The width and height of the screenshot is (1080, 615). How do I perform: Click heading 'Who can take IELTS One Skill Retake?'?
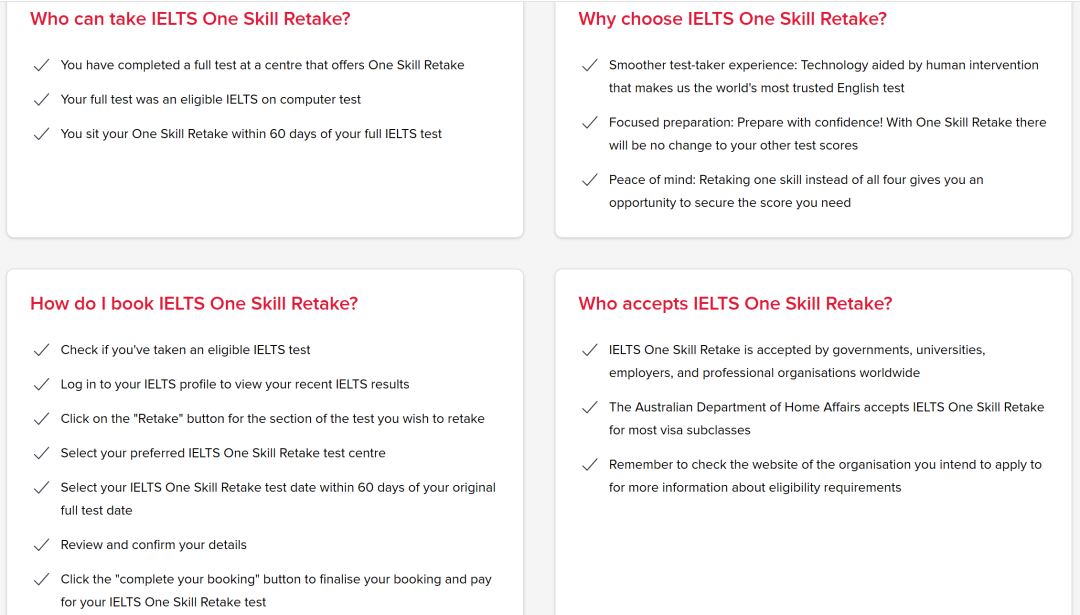(190, 19)
